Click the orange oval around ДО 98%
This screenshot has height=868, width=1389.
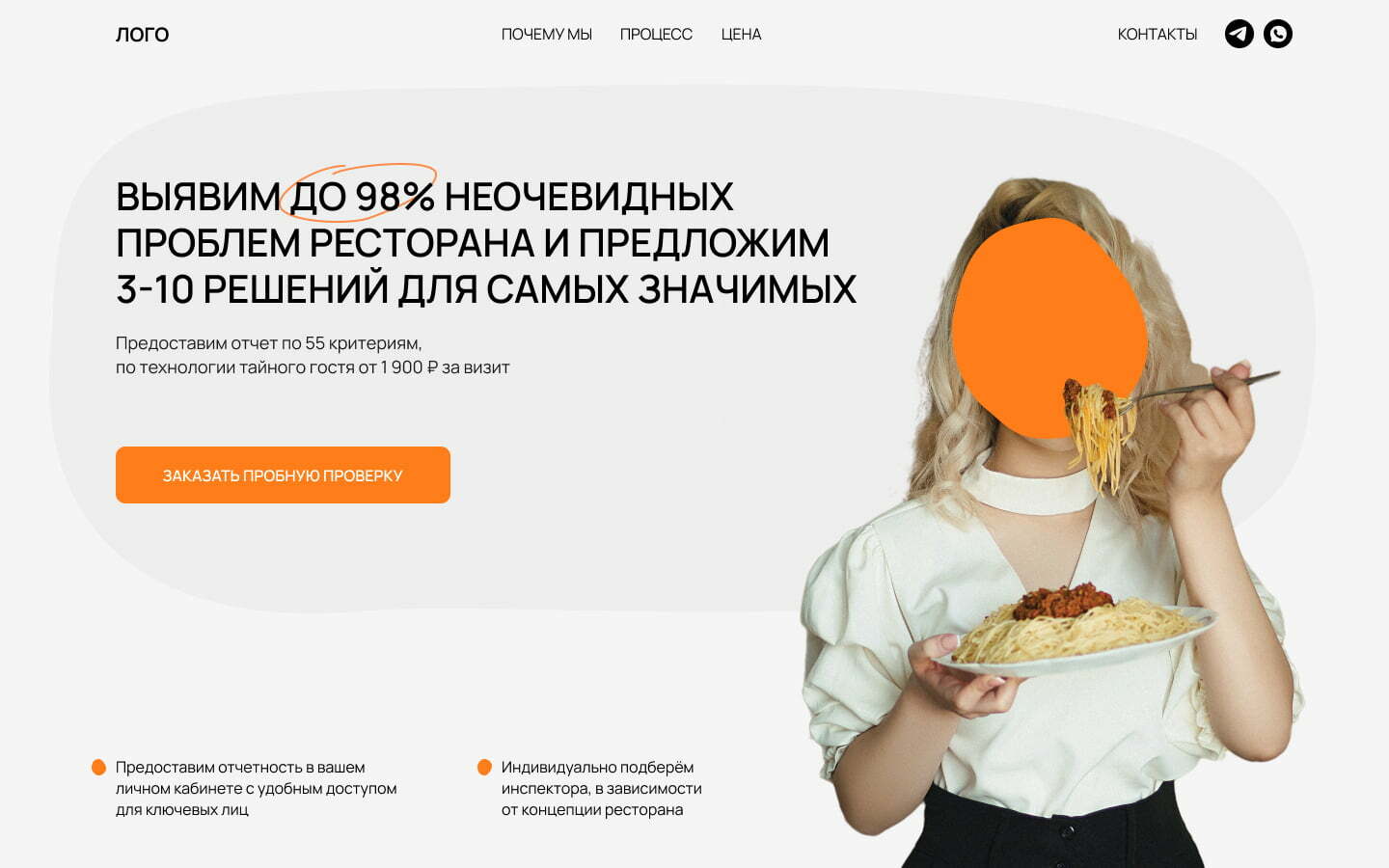pos(358,192)
